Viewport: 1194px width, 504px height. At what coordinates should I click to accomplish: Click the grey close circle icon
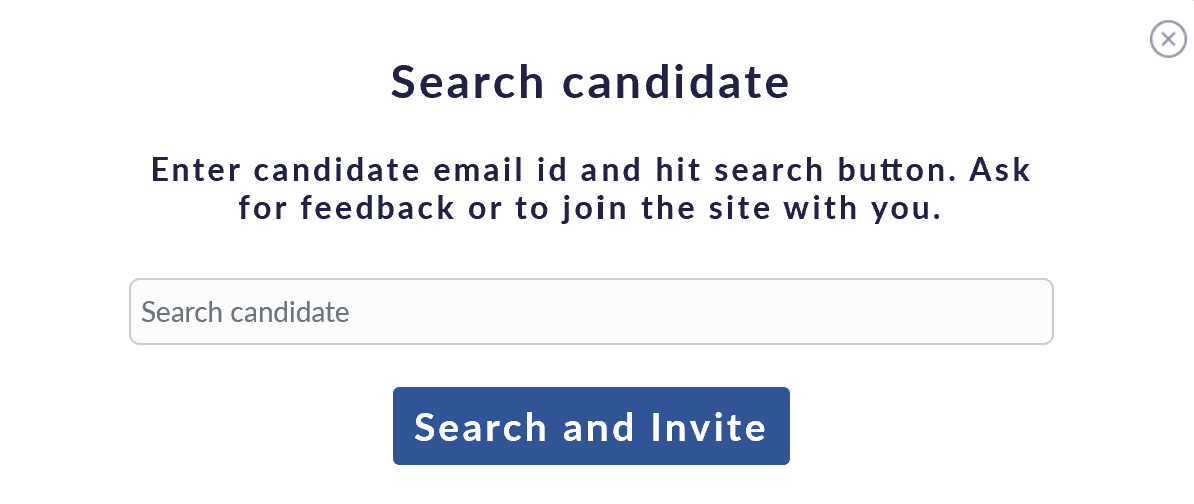click(x=1168, y=39)
